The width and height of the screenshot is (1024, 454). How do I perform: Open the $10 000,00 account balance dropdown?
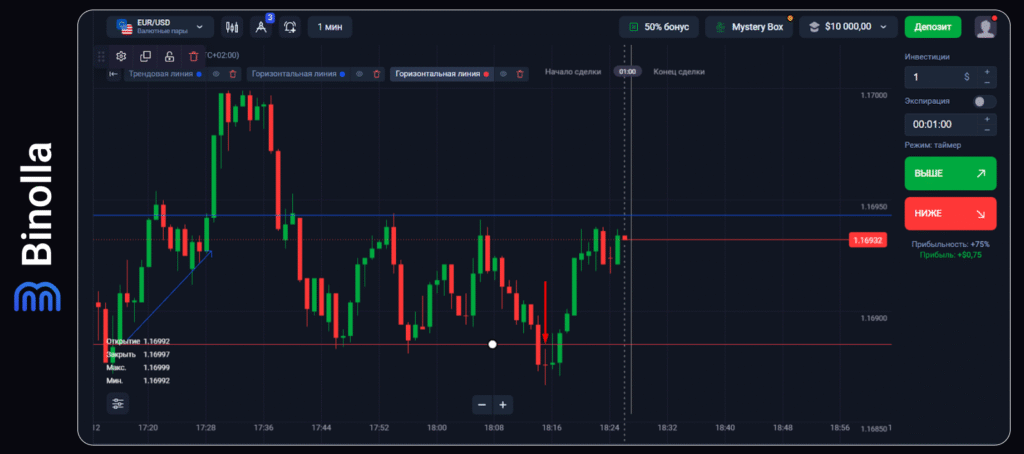(x=848, y=27)
